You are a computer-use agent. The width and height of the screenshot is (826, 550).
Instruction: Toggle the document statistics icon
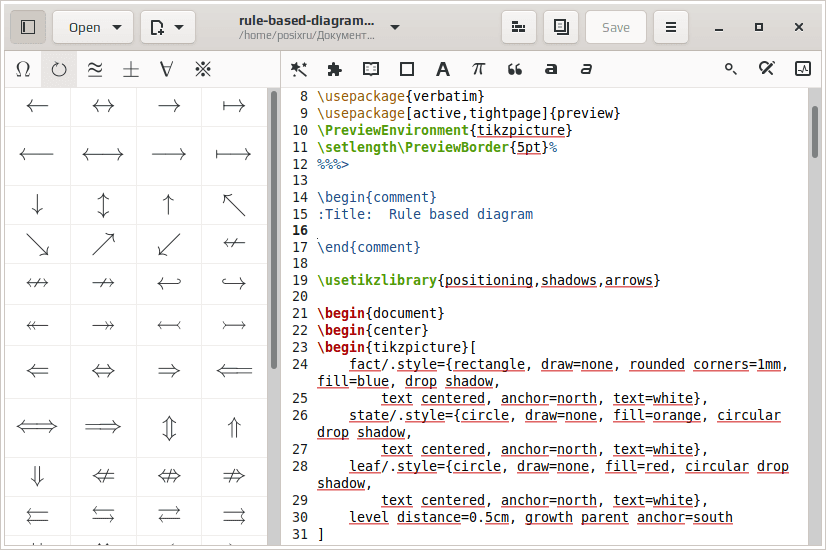803,69
